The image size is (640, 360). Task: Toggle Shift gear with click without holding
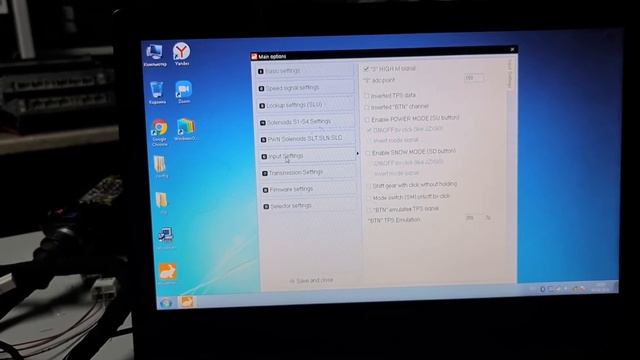tap(369, 186)
